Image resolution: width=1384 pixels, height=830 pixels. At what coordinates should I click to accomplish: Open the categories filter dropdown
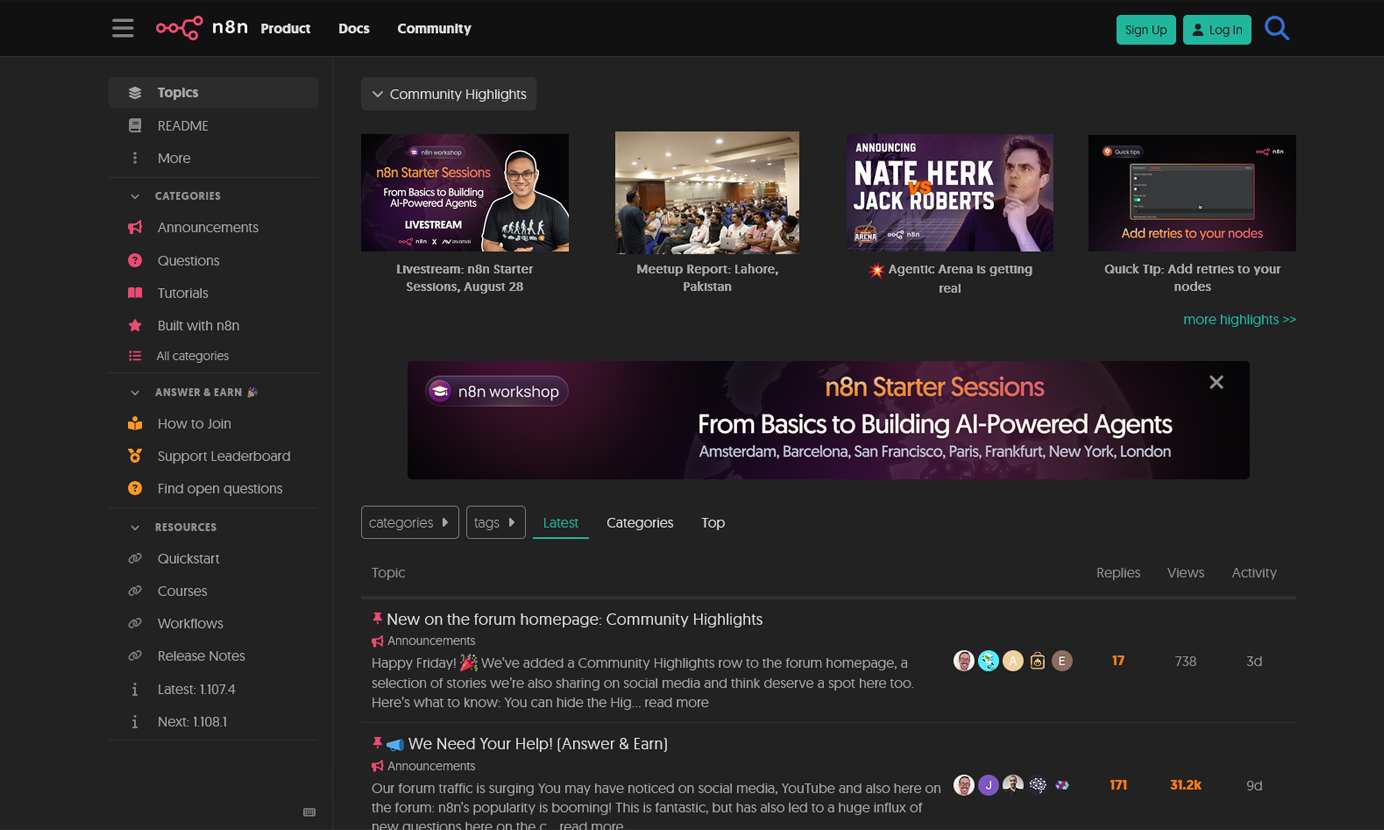(x=409, y=522)
